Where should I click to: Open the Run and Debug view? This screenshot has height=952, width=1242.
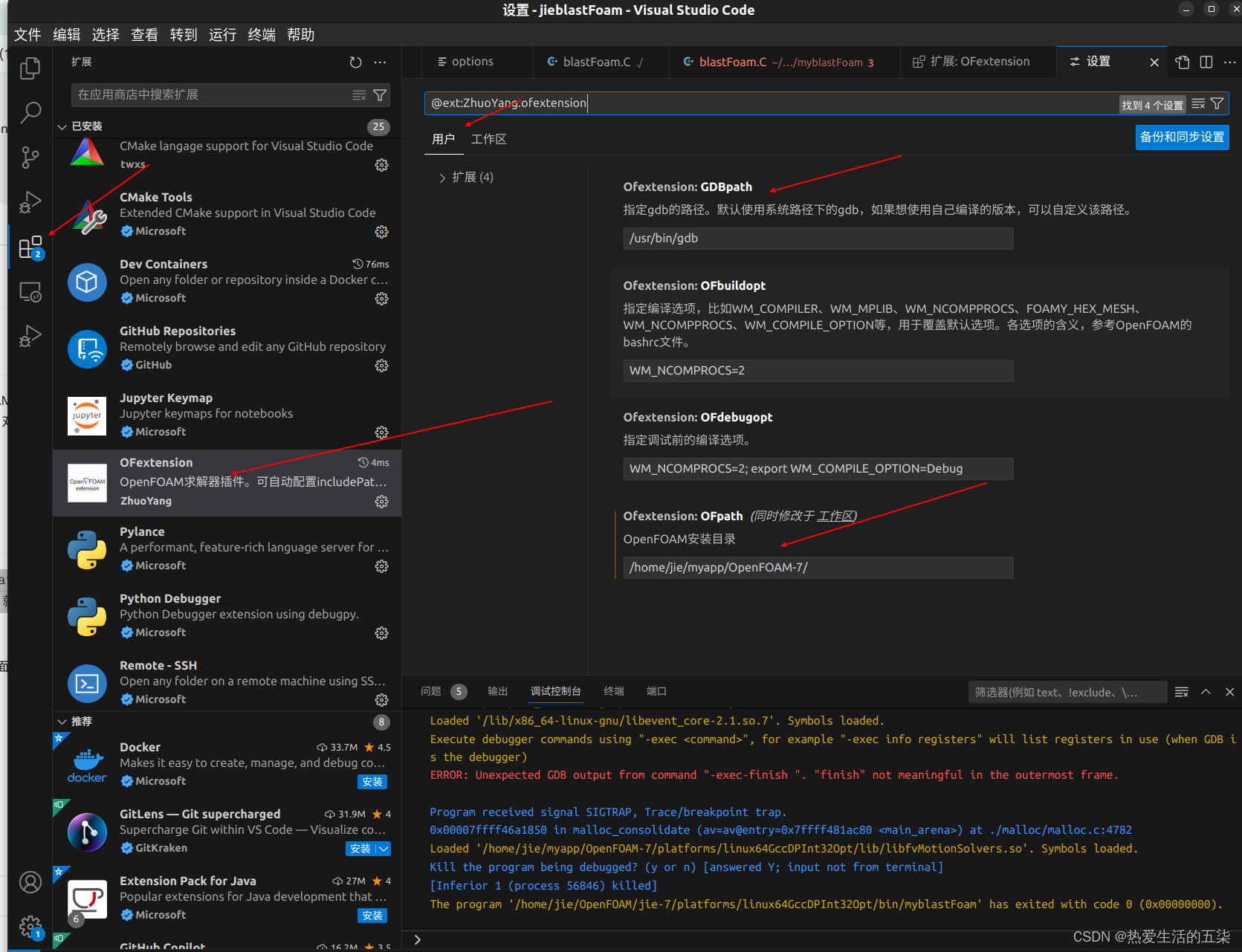tap(30, 201)
